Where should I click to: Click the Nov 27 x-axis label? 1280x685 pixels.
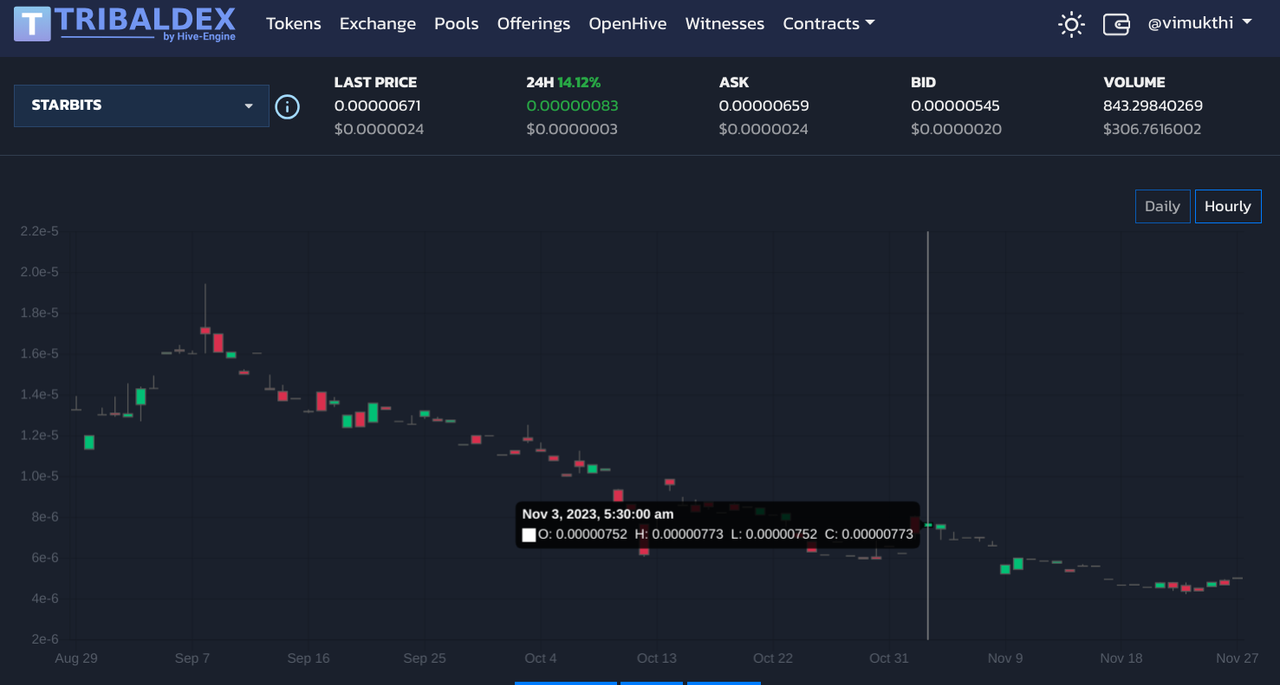(1237, 658)
